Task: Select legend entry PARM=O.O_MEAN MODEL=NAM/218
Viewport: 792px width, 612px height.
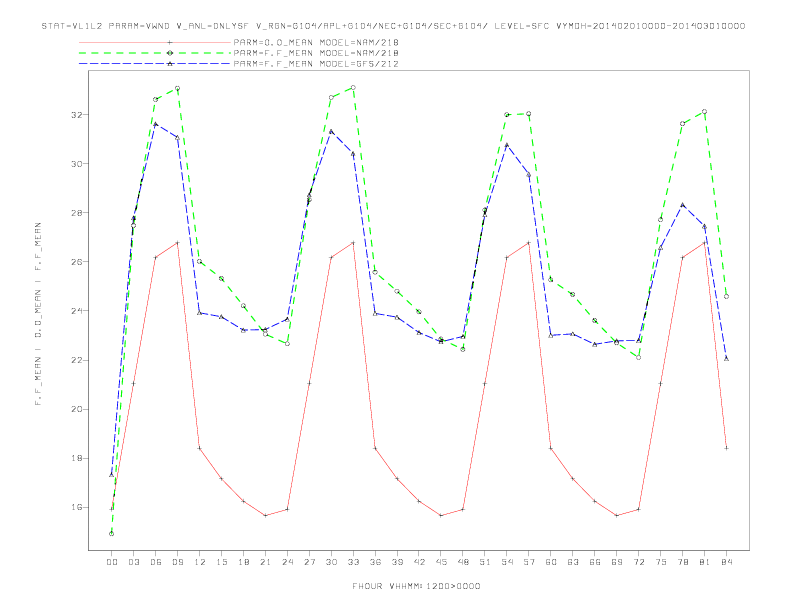Action: tap(316, 42)
